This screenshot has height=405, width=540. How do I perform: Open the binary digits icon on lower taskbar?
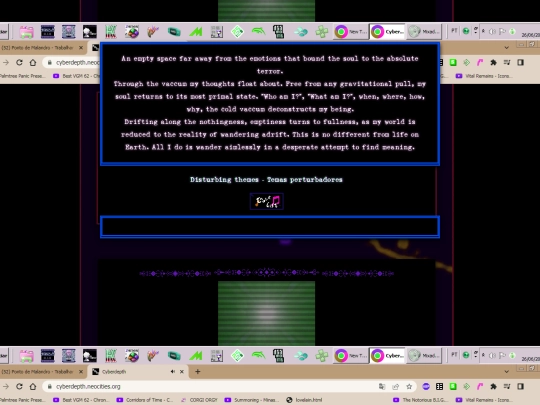(278, 356)
